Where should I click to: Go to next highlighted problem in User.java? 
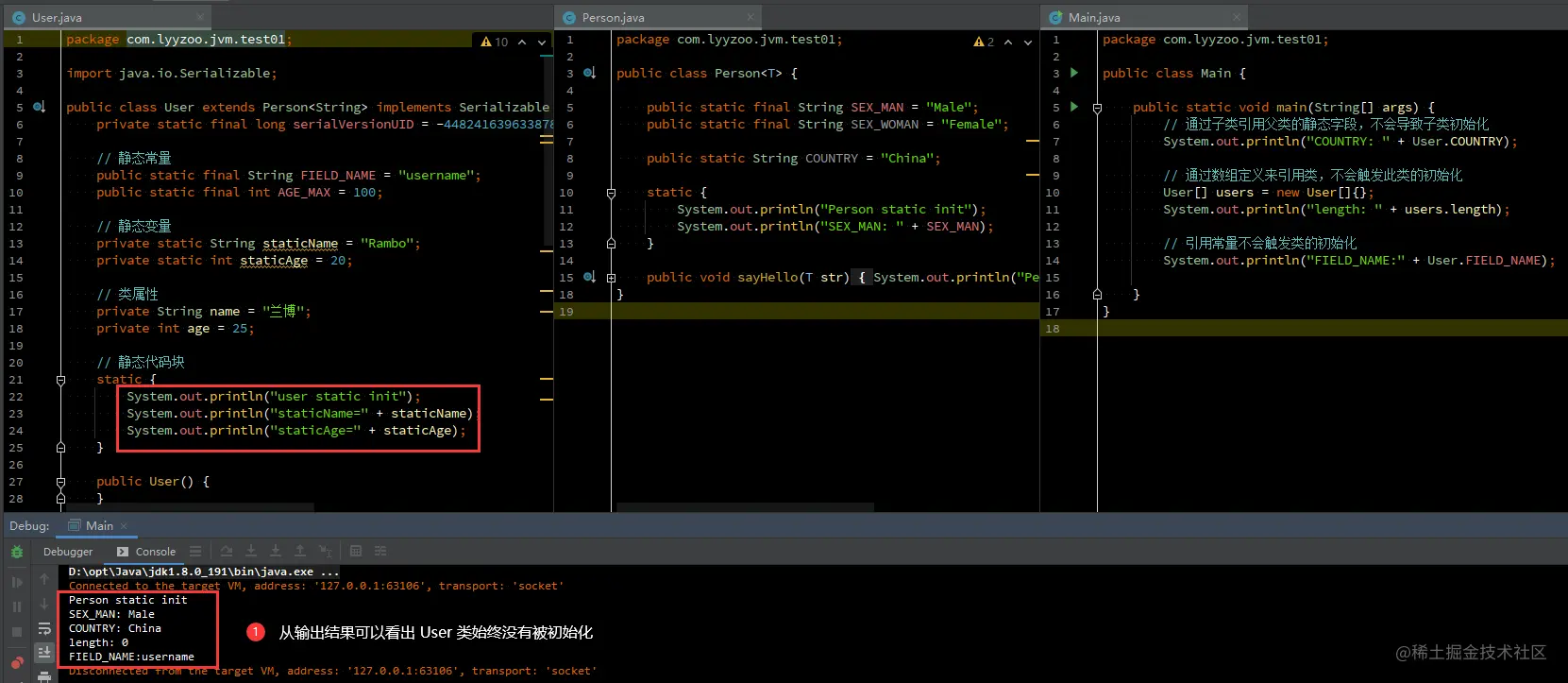click(542, 42)
